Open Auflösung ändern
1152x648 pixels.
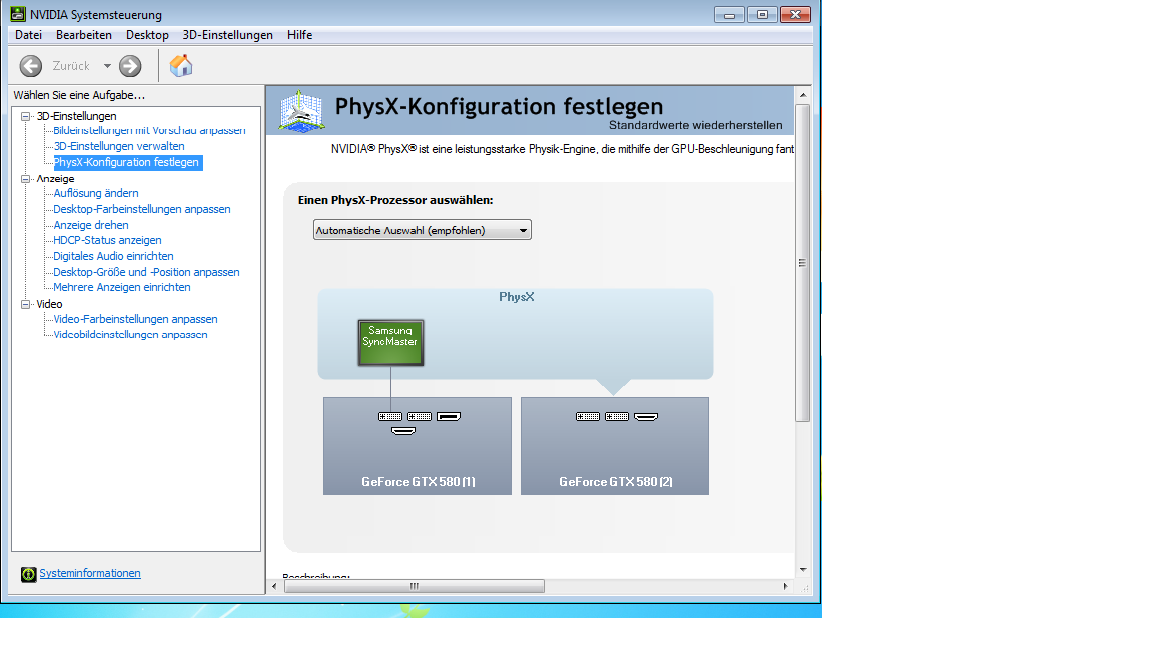[96, 193]
